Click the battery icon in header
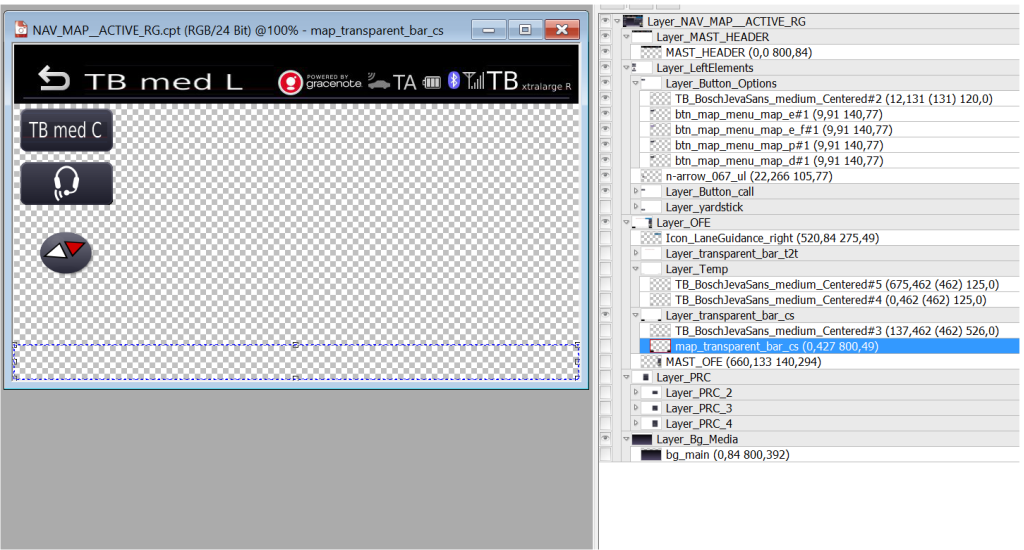 pyautogui.click(x=432, y=82)
